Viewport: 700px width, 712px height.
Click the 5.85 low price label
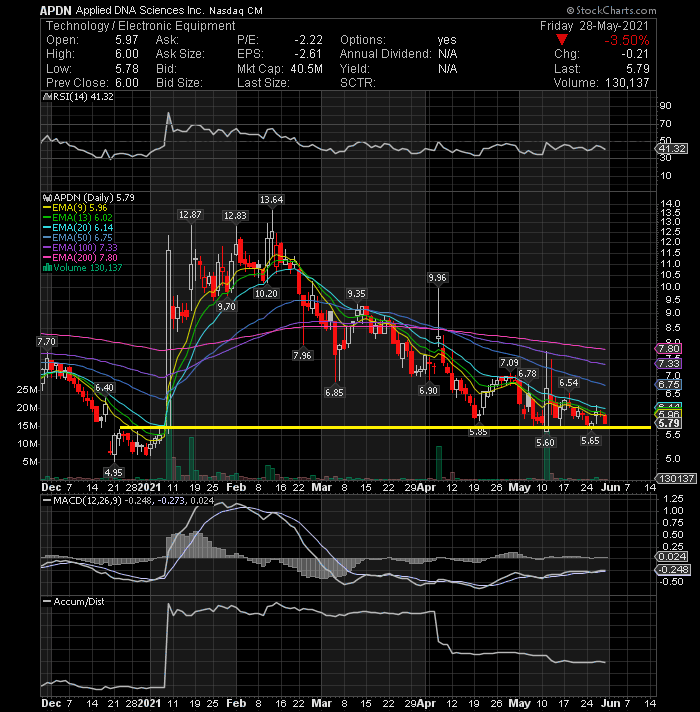(478, 432)
